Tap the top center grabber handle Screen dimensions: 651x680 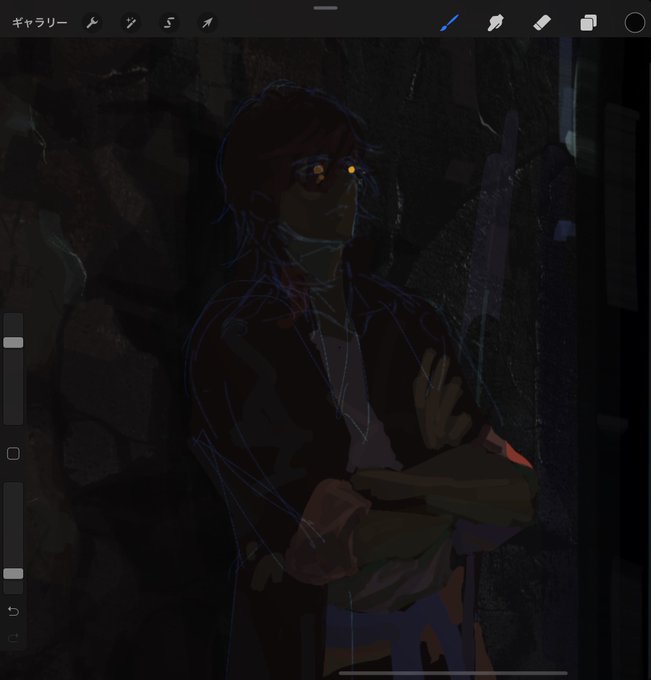click(x=326, y=8)
